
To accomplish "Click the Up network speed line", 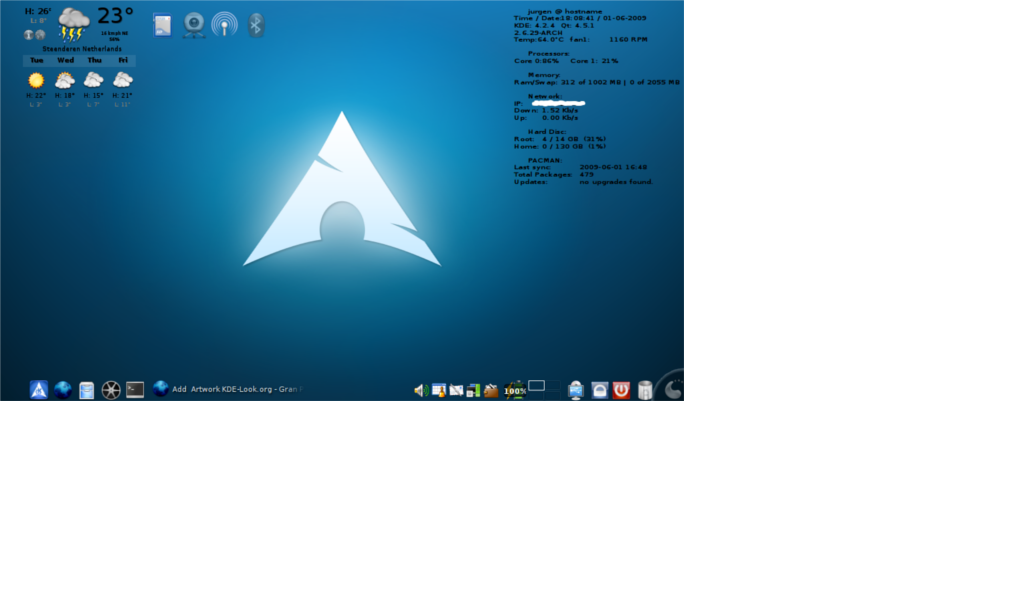I will pos(546,118).
